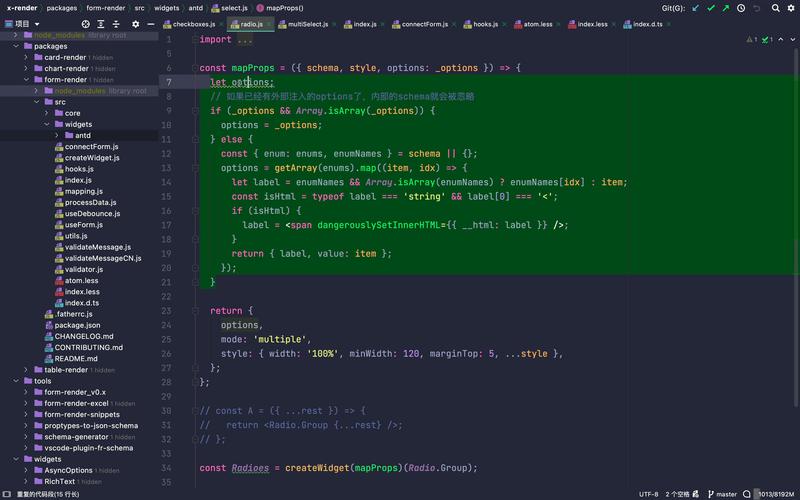Fold commented code block at line 30
Screen dimensions: 800x500
click(195, 411)
